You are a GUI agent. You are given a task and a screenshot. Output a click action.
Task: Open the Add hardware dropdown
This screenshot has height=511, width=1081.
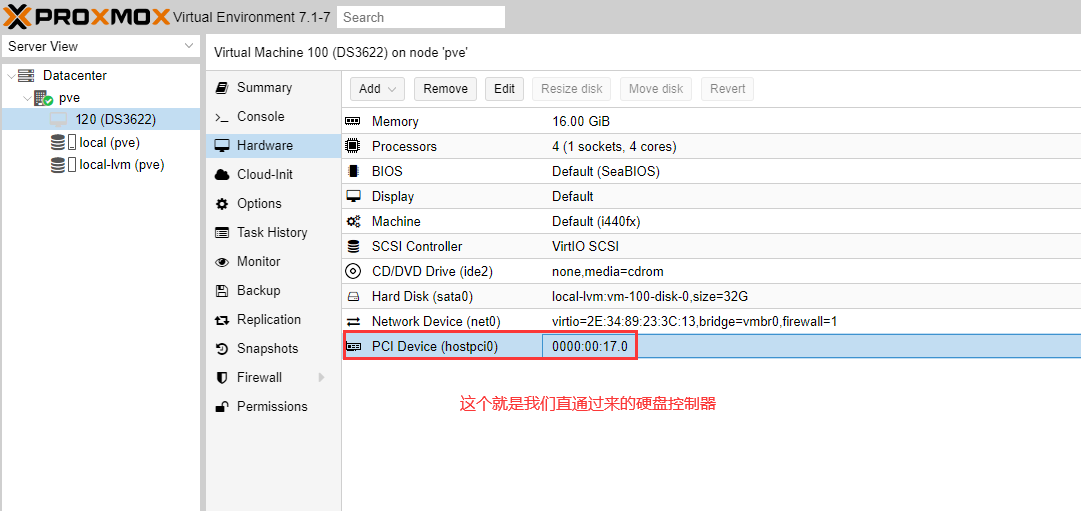click(378, 89)
